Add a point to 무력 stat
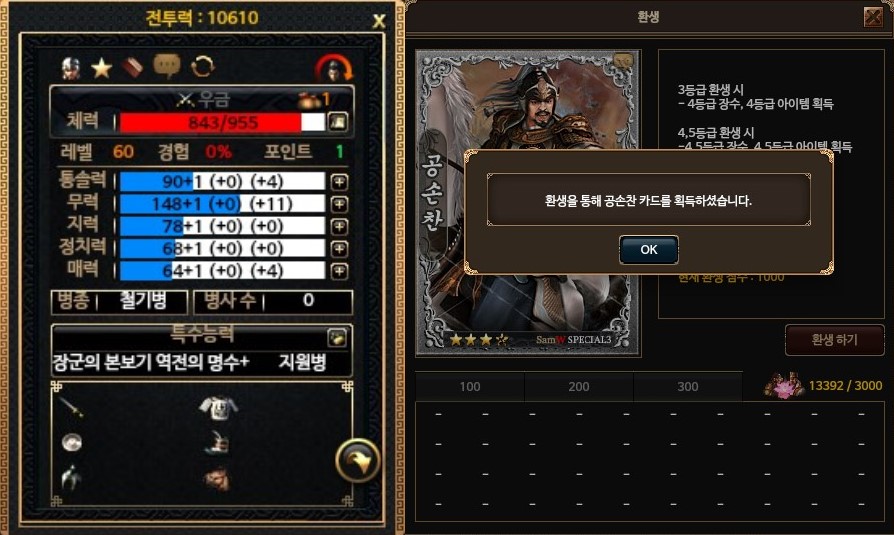894x535 pixels. (339, 204)
